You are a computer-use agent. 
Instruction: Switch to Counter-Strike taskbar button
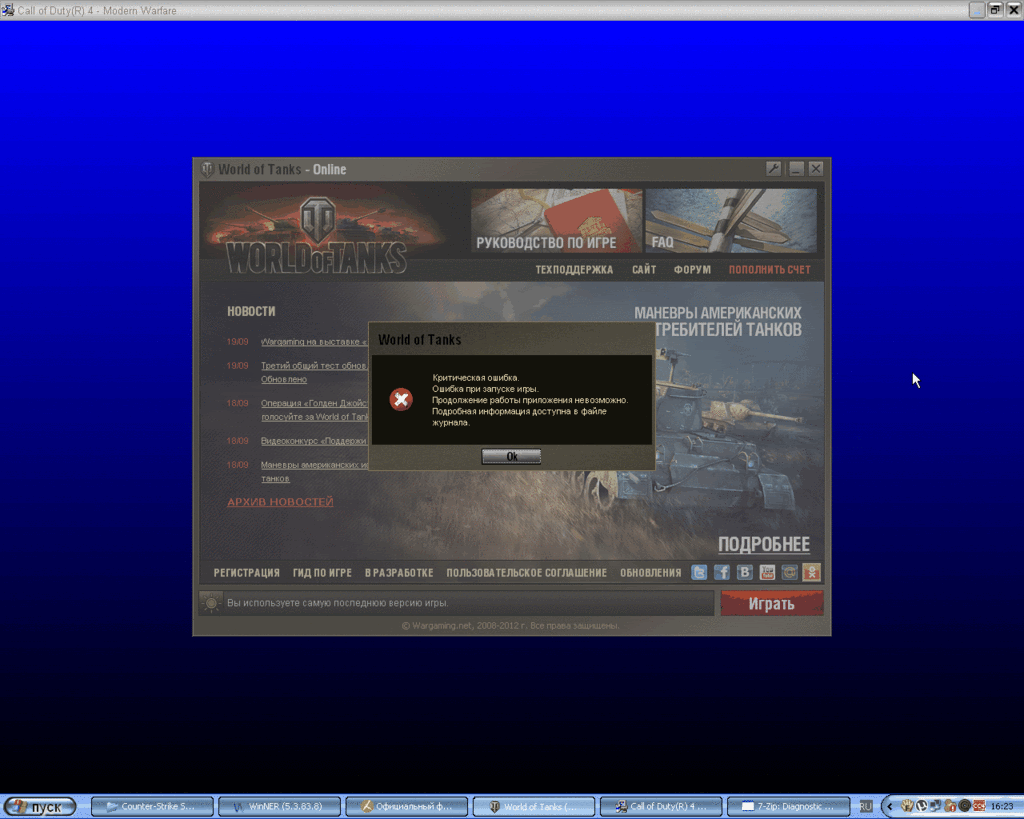click(x=152, y=806)
